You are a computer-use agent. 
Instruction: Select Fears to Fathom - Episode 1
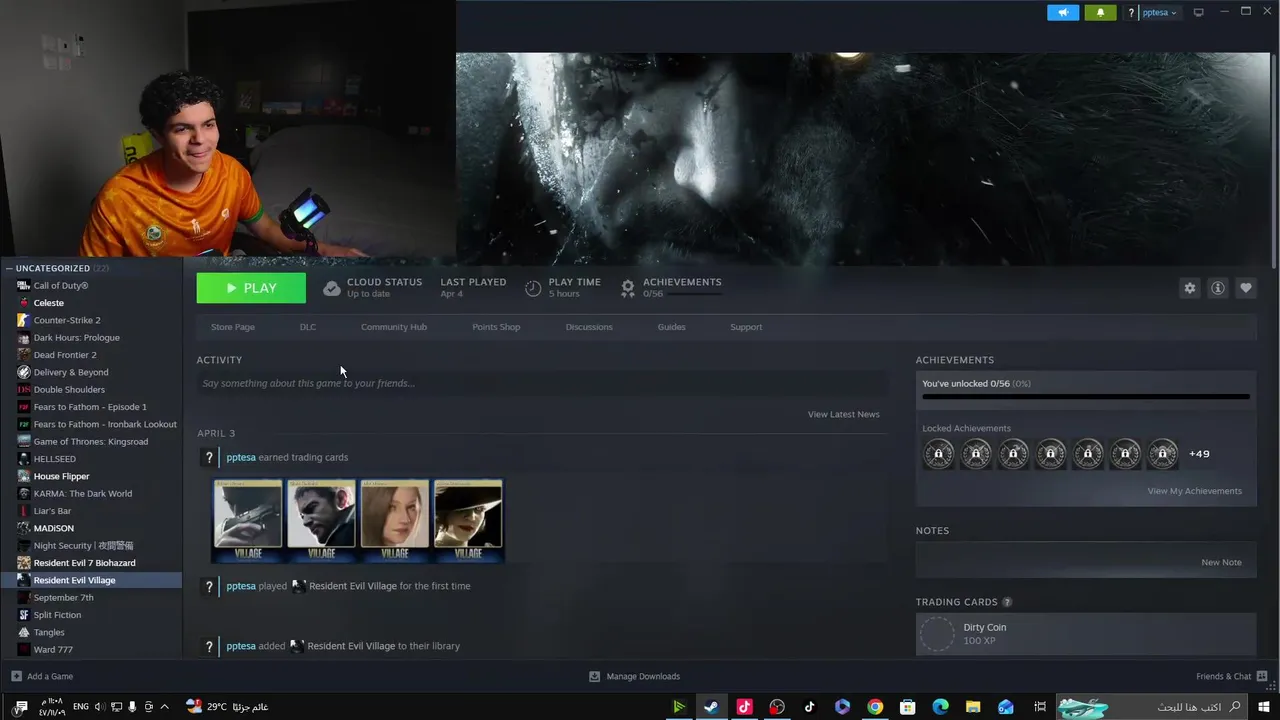click(x=91, y=407)
